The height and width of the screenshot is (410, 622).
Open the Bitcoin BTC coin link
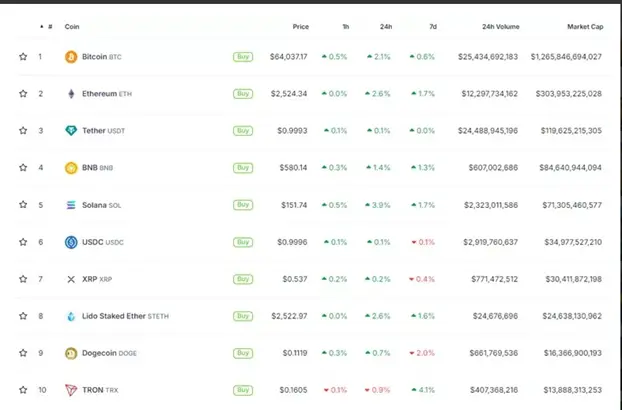coord(102,57)
